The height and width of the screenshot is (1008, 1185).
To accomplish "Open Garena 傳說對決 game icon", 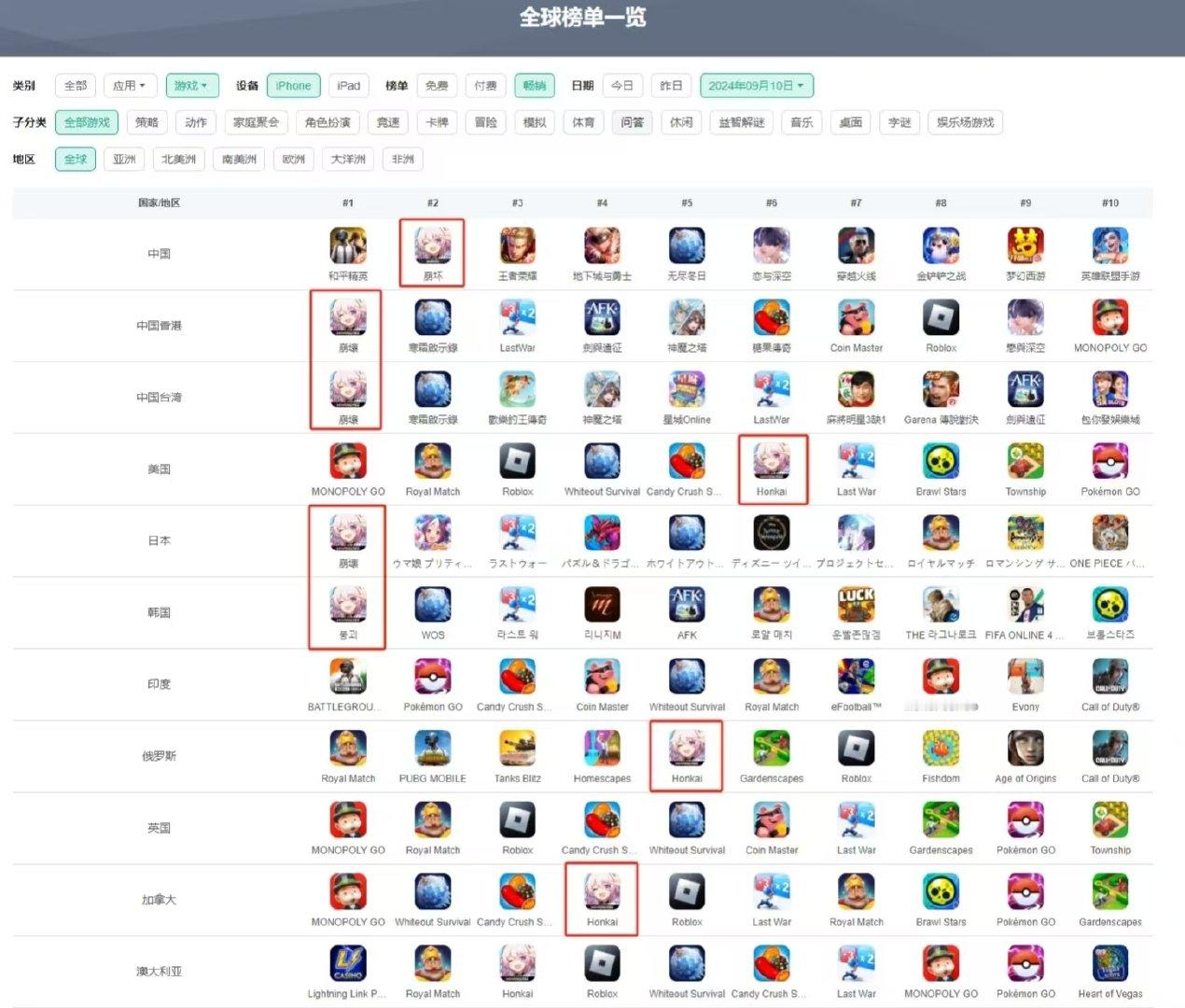I will click(941, 390).
